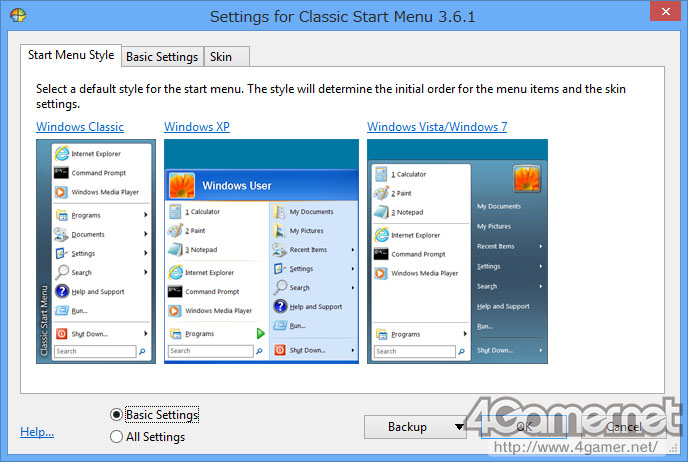
Task: Click Help and Support icon in Windows XP preview
Action: [x=280, y=306]
